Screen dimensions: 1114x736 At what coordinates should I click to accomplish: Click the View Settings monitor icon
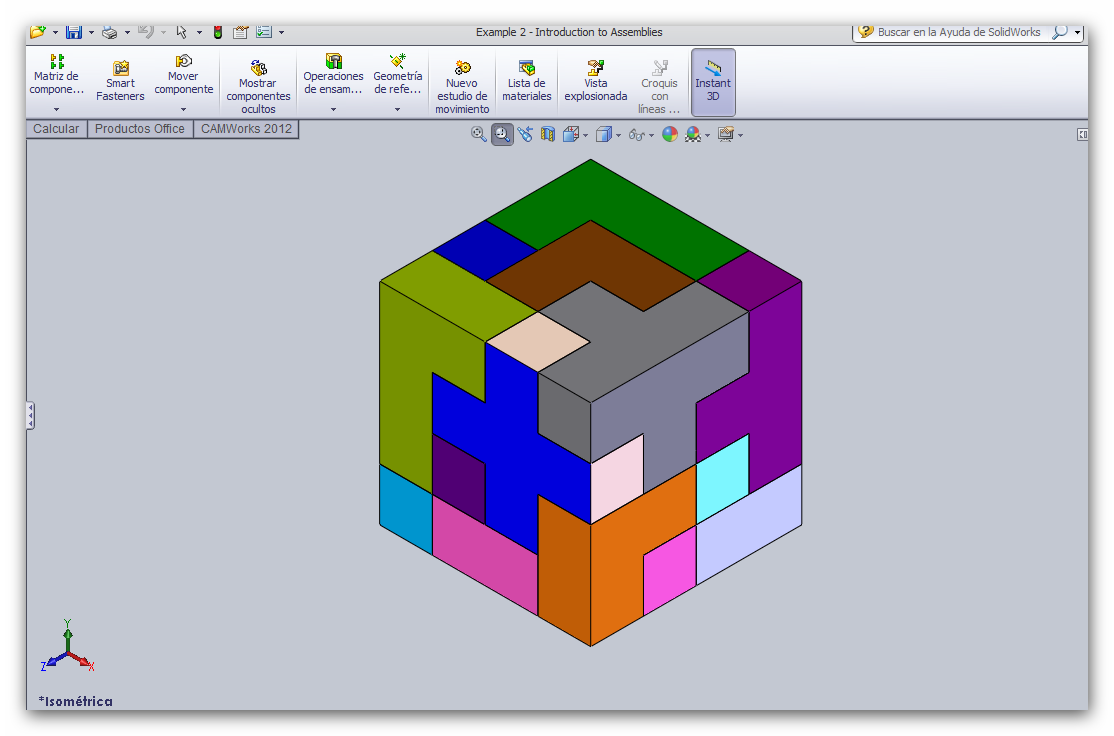pos(726,134)
